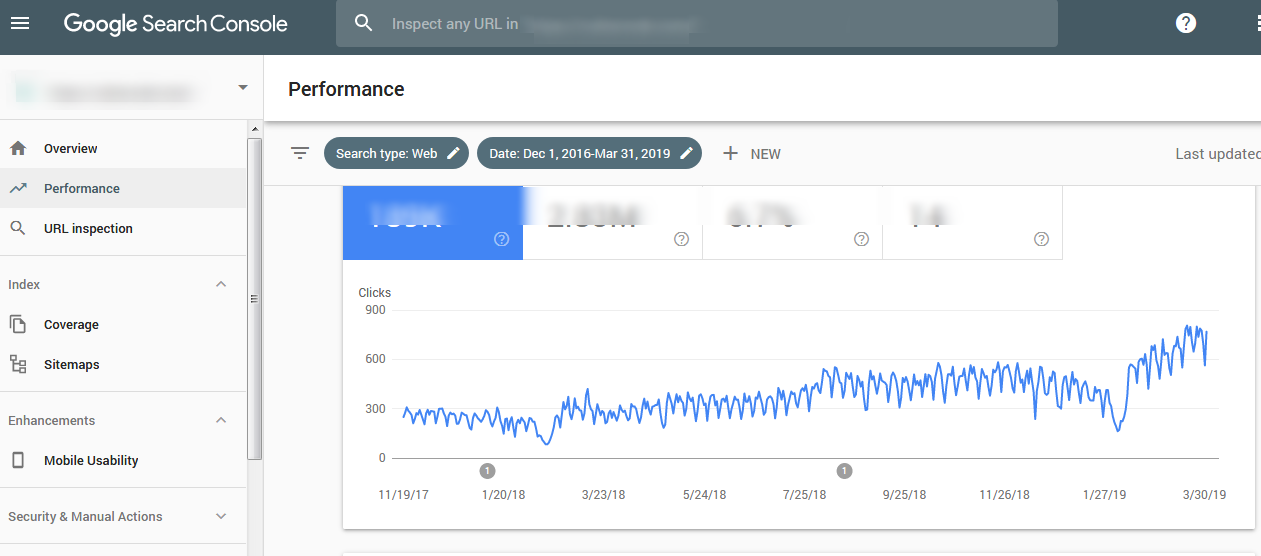Collapse the Enhancements section
The width and height of the screenshot is (1261, 556).
[x=222, y=421]
